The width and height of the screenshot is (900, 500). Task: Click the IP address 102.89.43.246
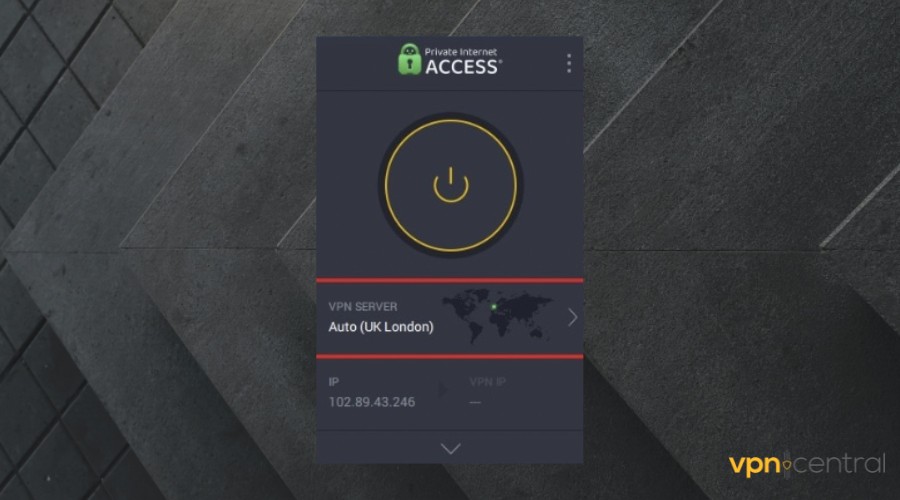(x=372, y=402)
